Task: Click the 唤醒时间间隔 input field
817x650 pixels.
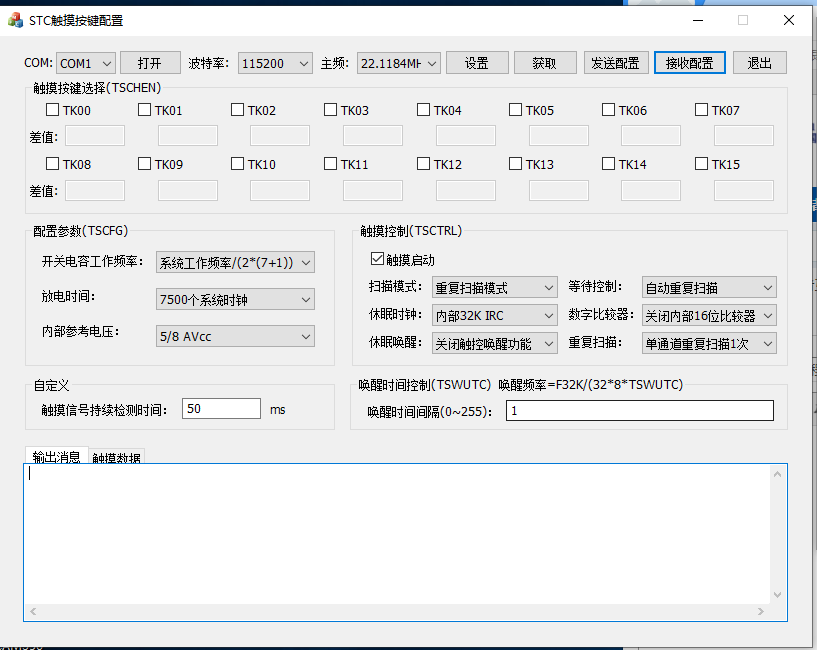Action: coord(639,411)
